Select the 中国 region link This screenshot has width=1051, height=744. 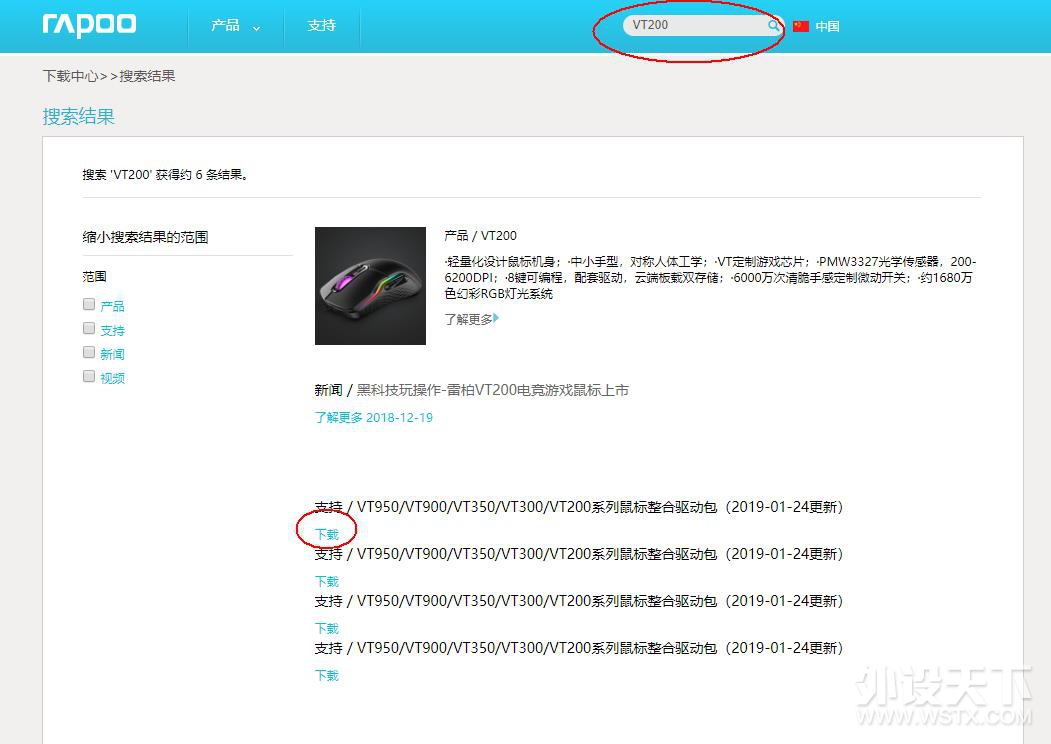[827, 26]
